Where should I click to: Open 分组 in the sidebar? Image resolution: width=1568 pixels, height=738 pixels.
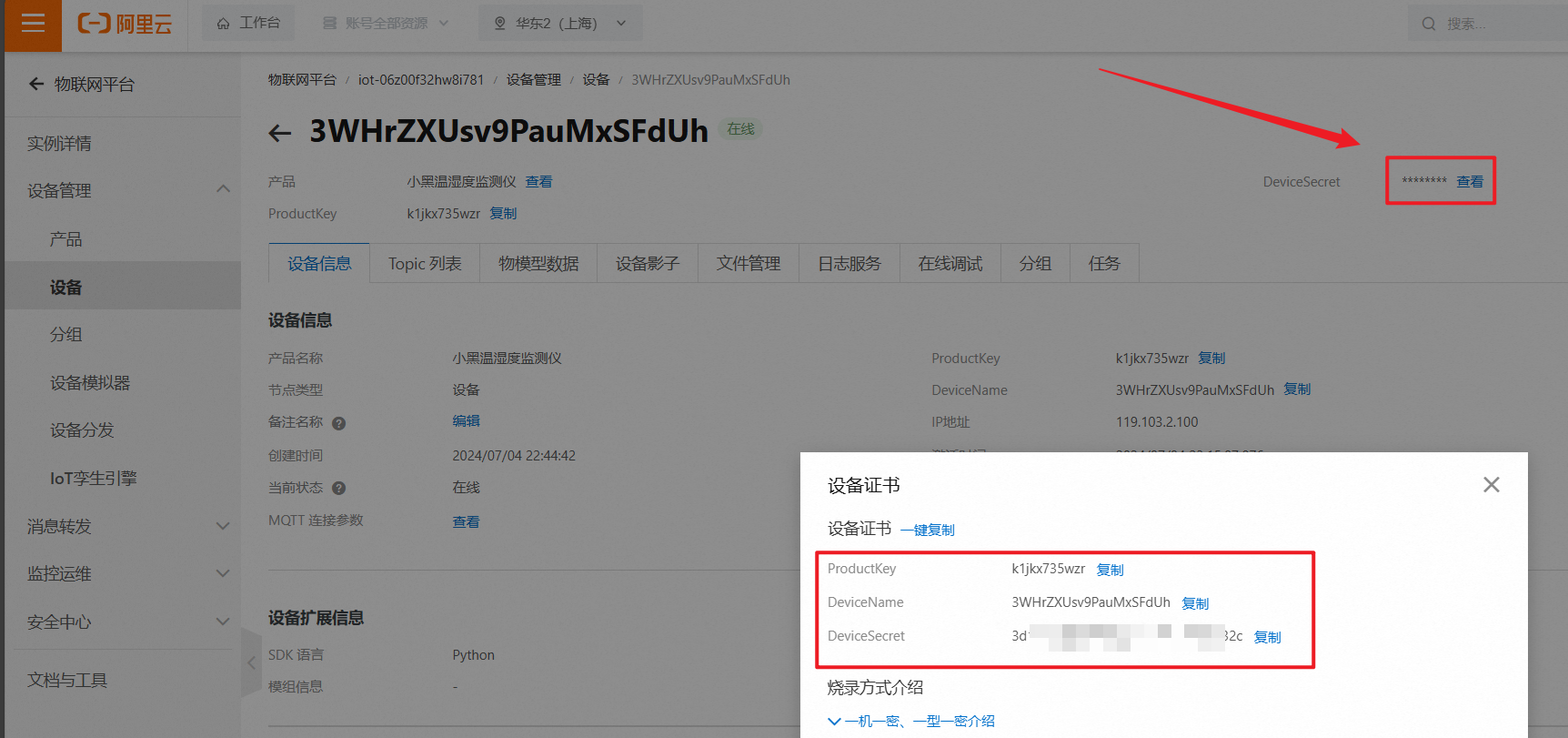65,334
